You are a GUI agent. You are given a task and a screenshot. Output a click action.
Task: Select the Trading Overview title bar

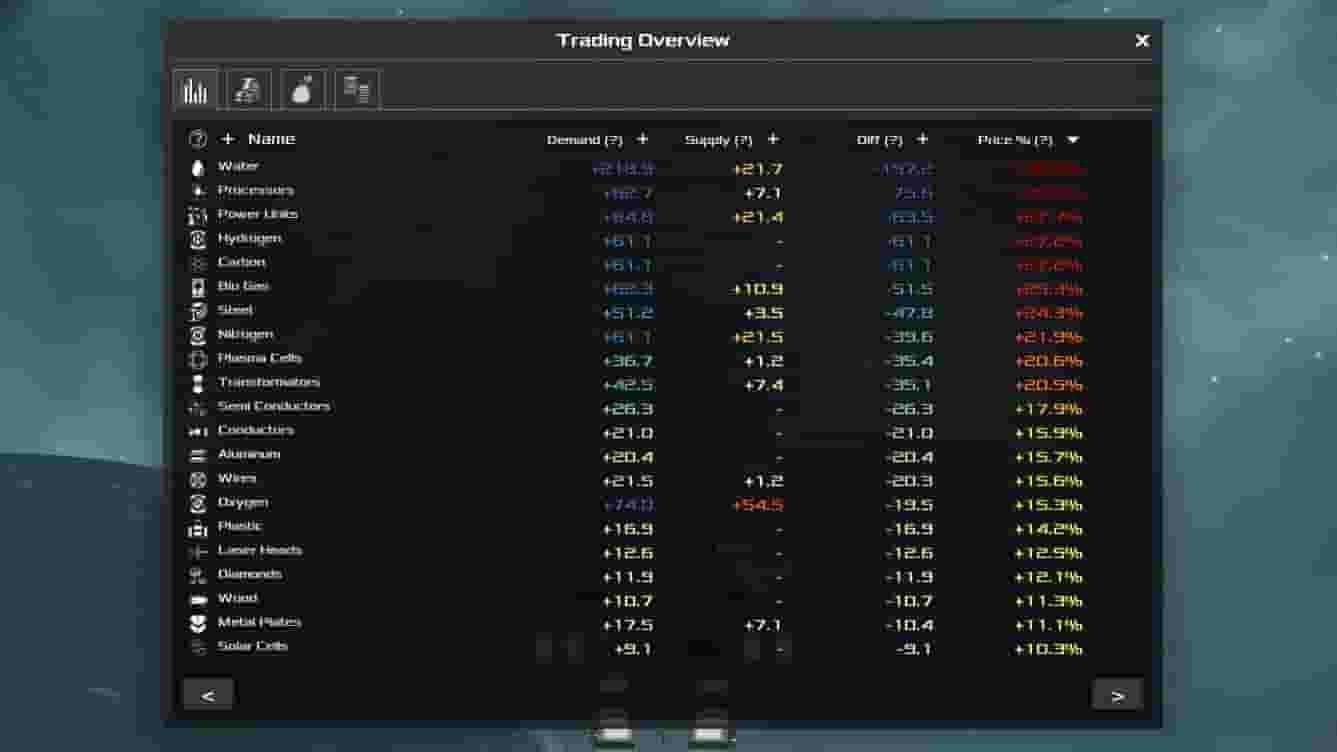point(643,40)
